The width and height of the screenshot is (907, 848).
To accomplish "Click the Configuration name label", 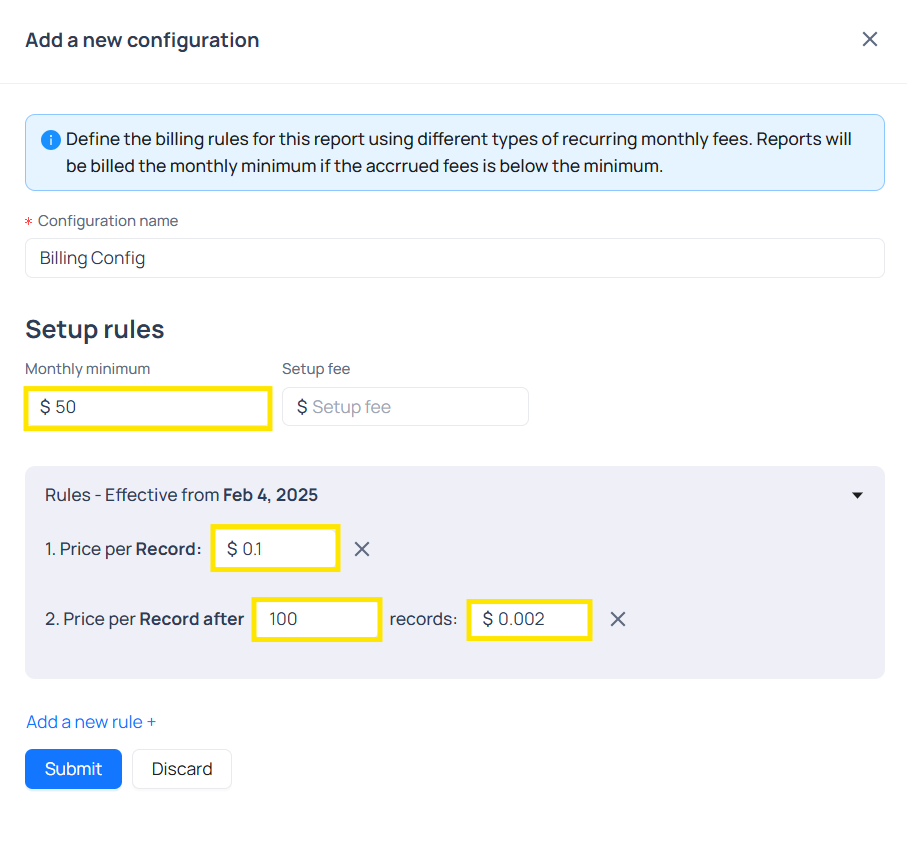I will point(108,221).
